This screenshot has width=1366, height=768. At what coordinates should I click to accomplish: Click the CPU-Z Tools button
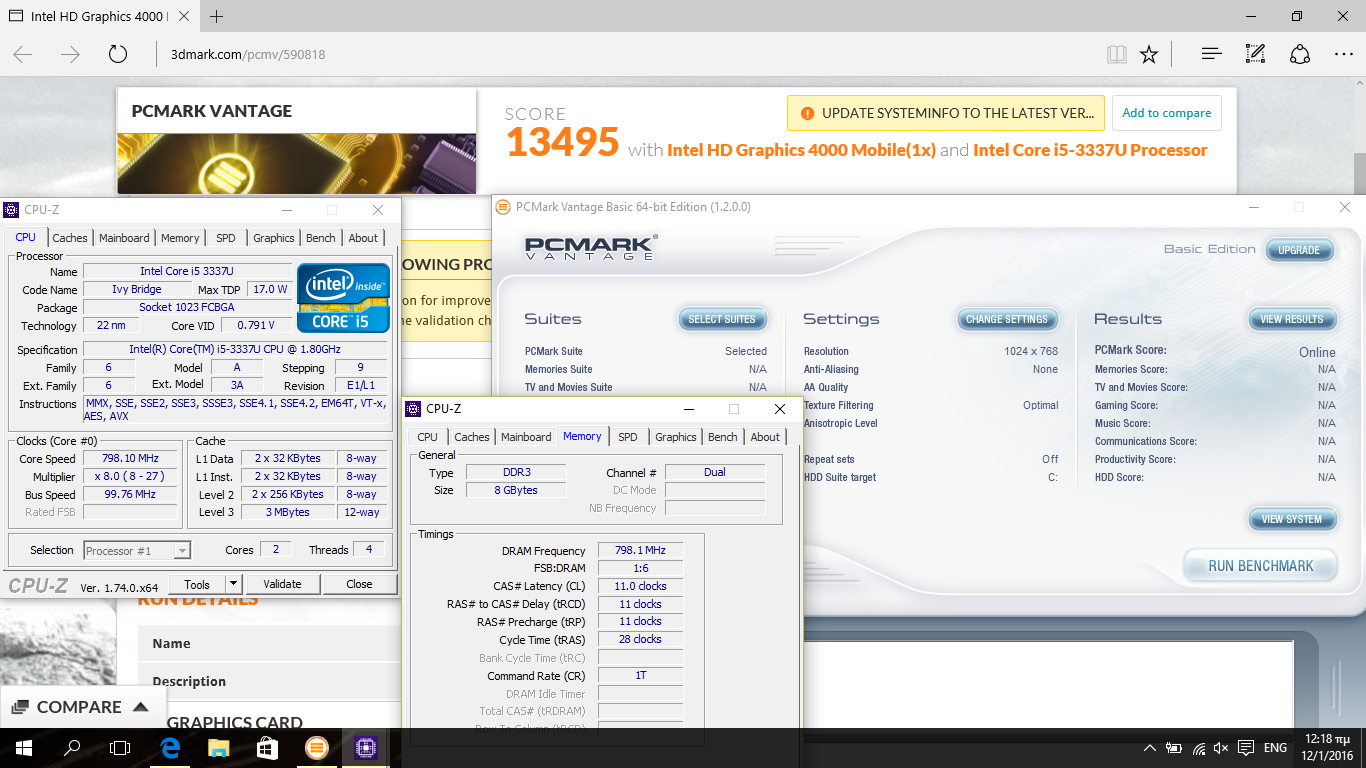[x=197, y=584]
